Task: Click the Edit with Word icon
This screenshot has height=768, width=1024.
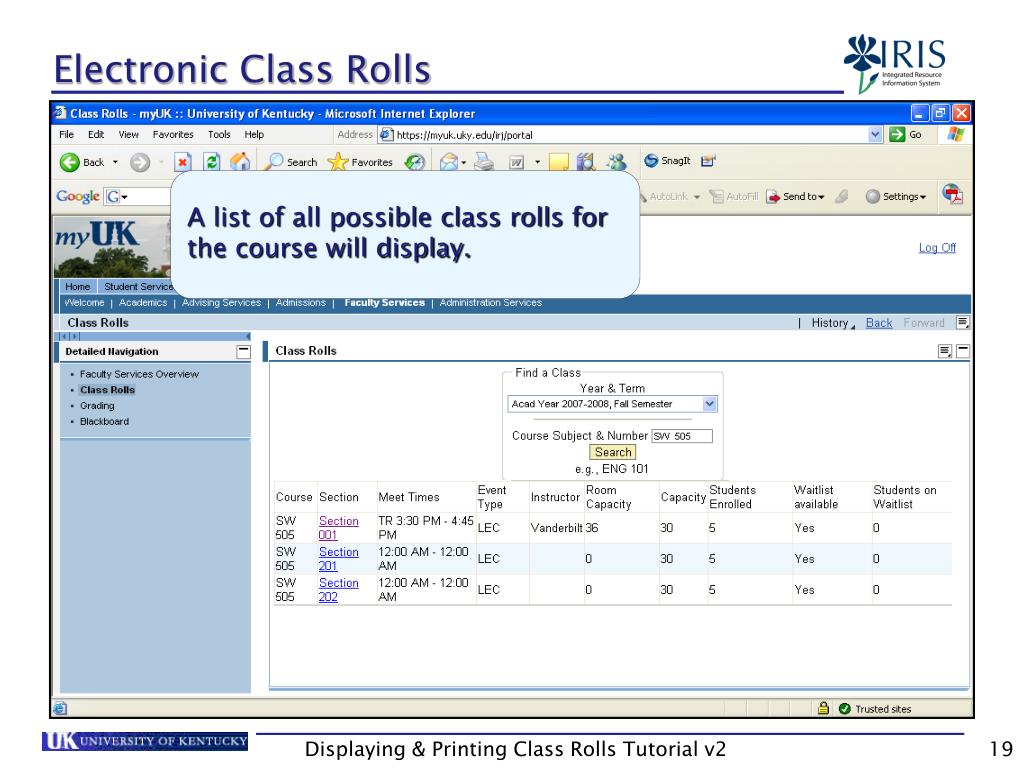Action: coord(516,162)
